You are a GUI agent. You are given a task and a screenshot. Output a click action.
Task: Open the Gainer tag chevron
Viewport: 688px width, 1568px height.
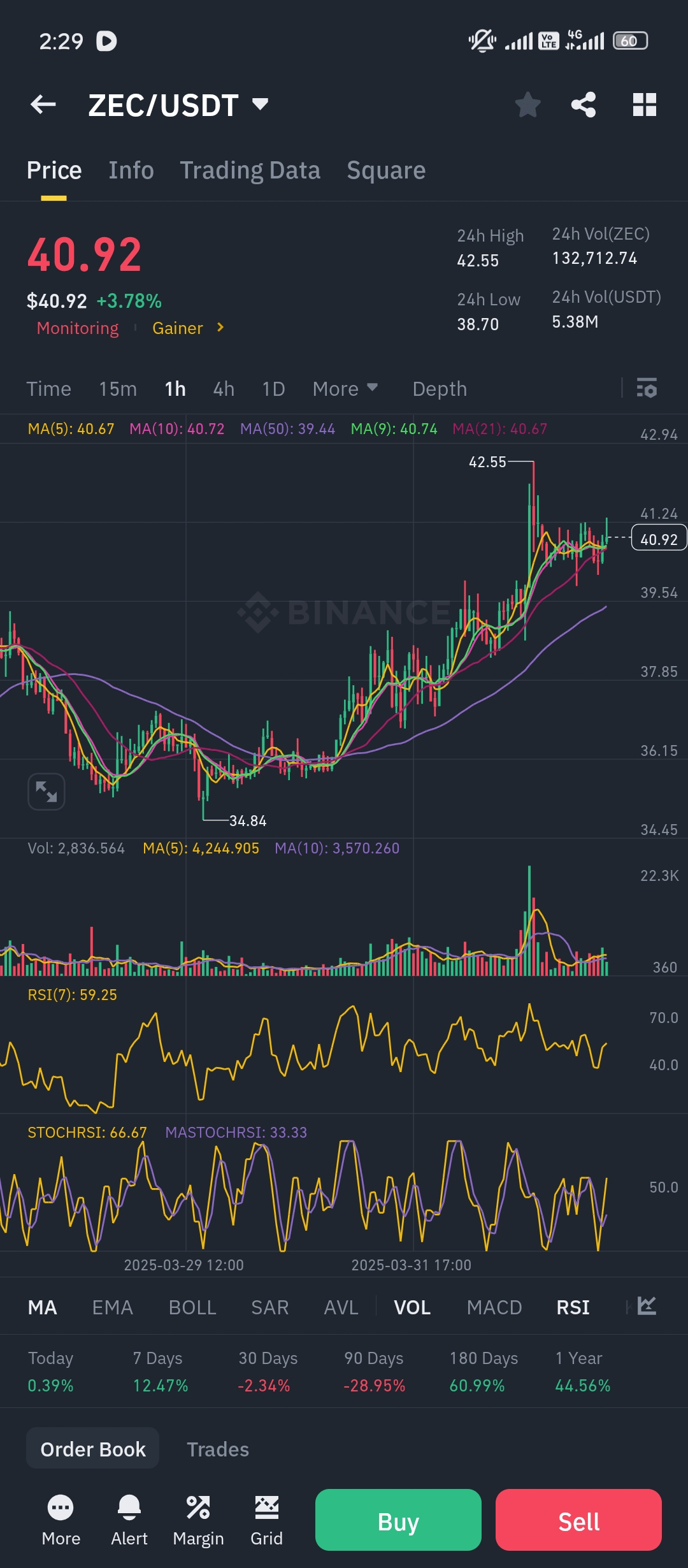click(x=220, y=327)
